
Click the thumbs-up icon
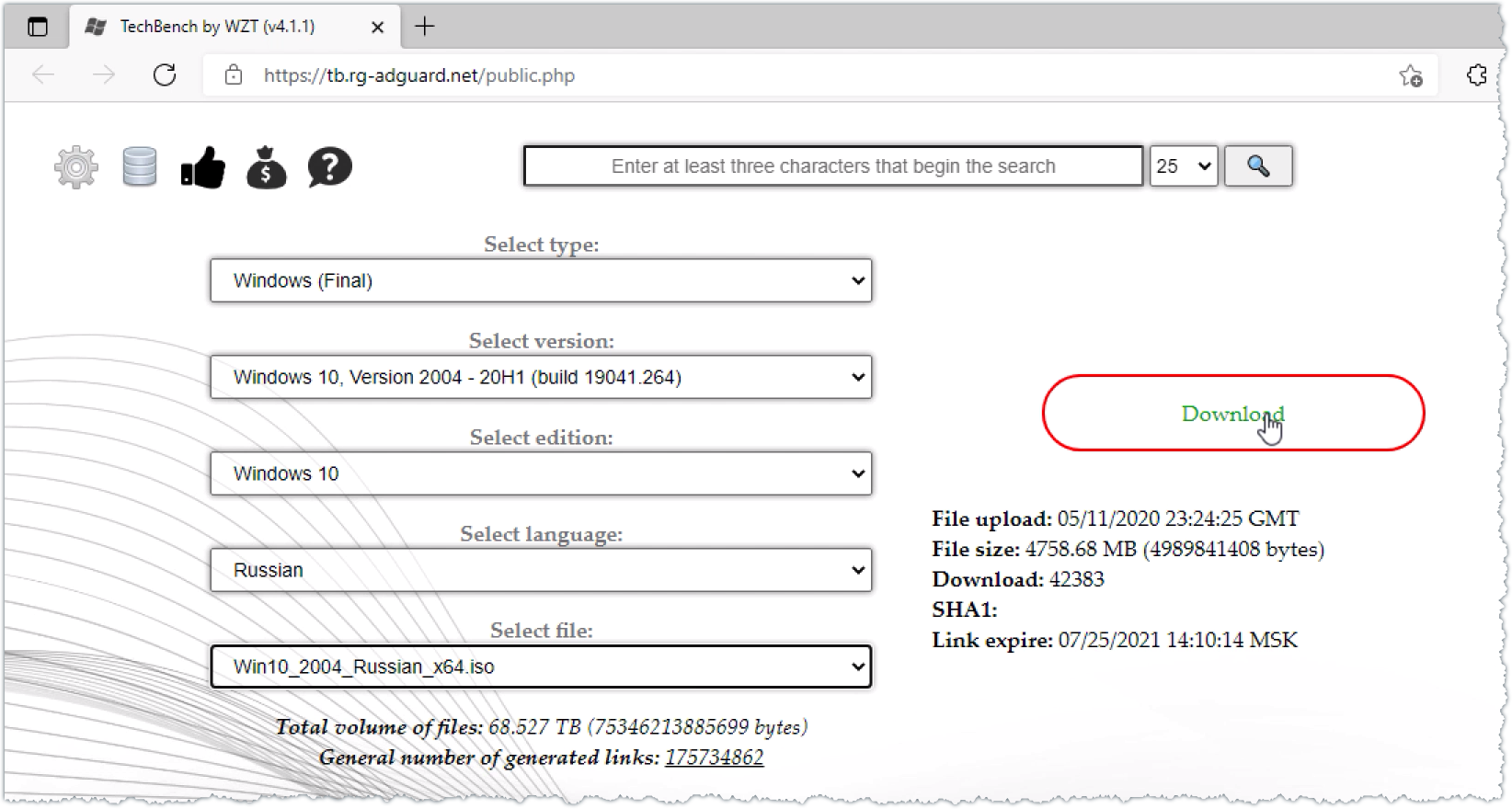203,167
